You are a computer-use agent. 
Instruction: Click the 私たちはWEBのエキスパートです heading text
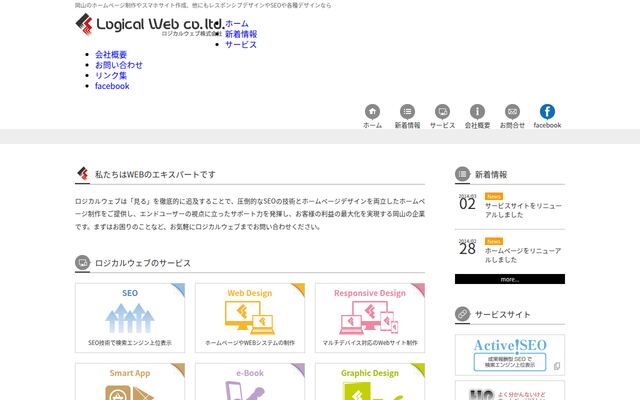click(x=155, y=174)
